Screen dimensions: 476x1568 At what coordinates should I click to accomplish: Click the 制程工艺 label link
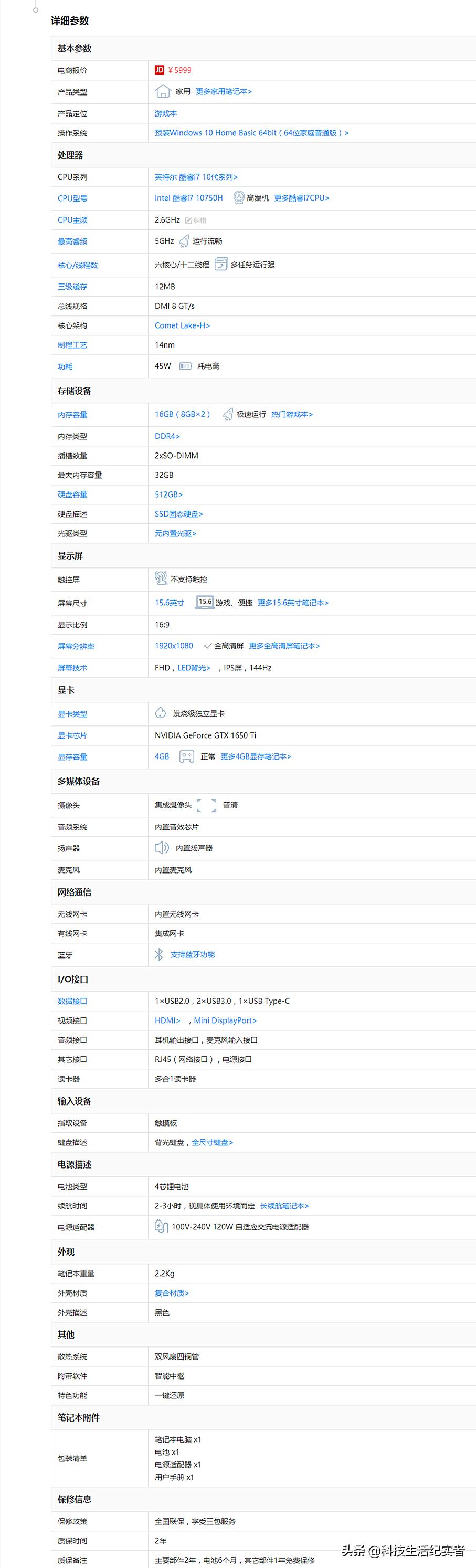click(72, 345)
